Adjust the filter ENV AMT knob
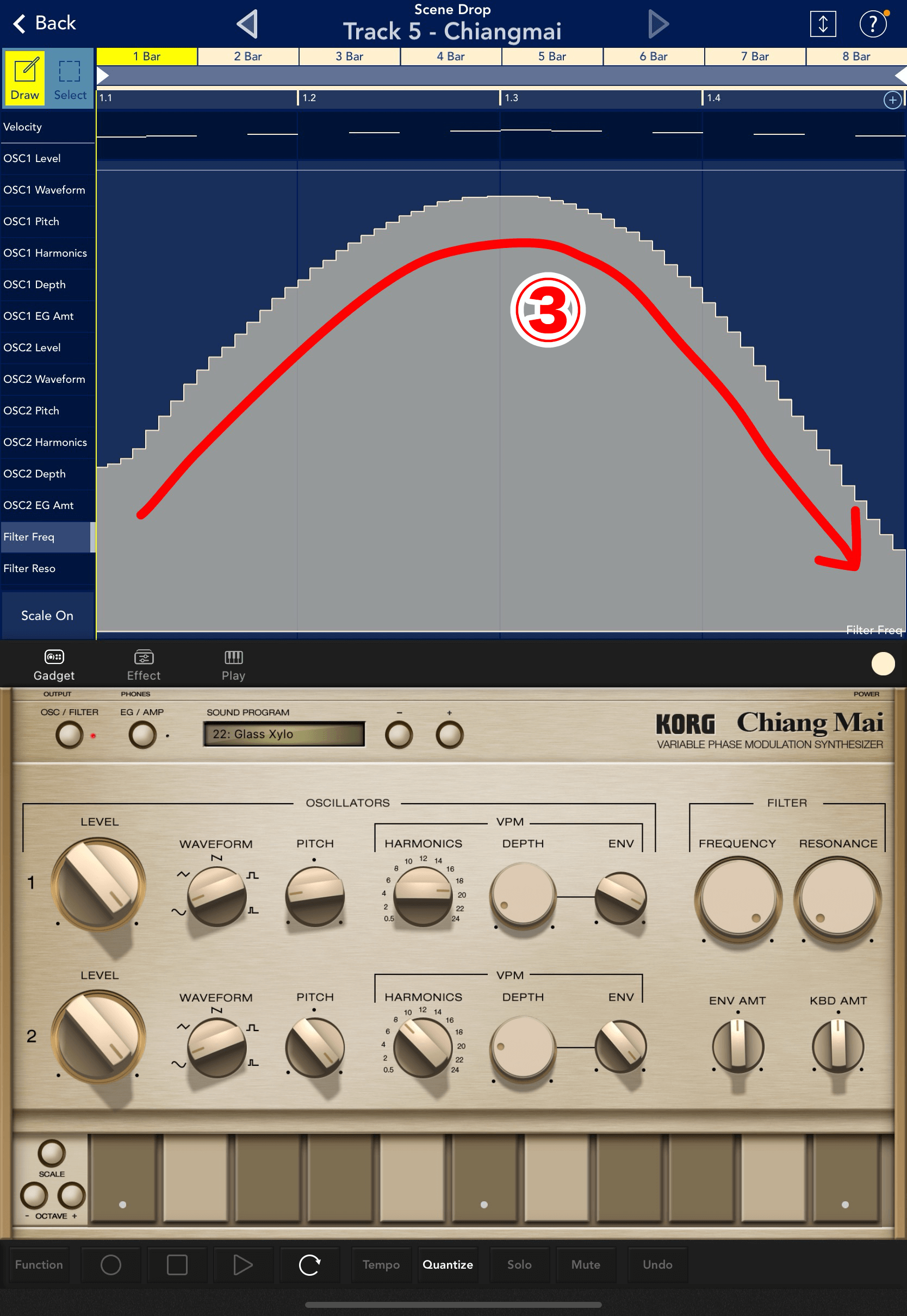Viewport: 907px width, 1316px height. tap(738, 1046)
